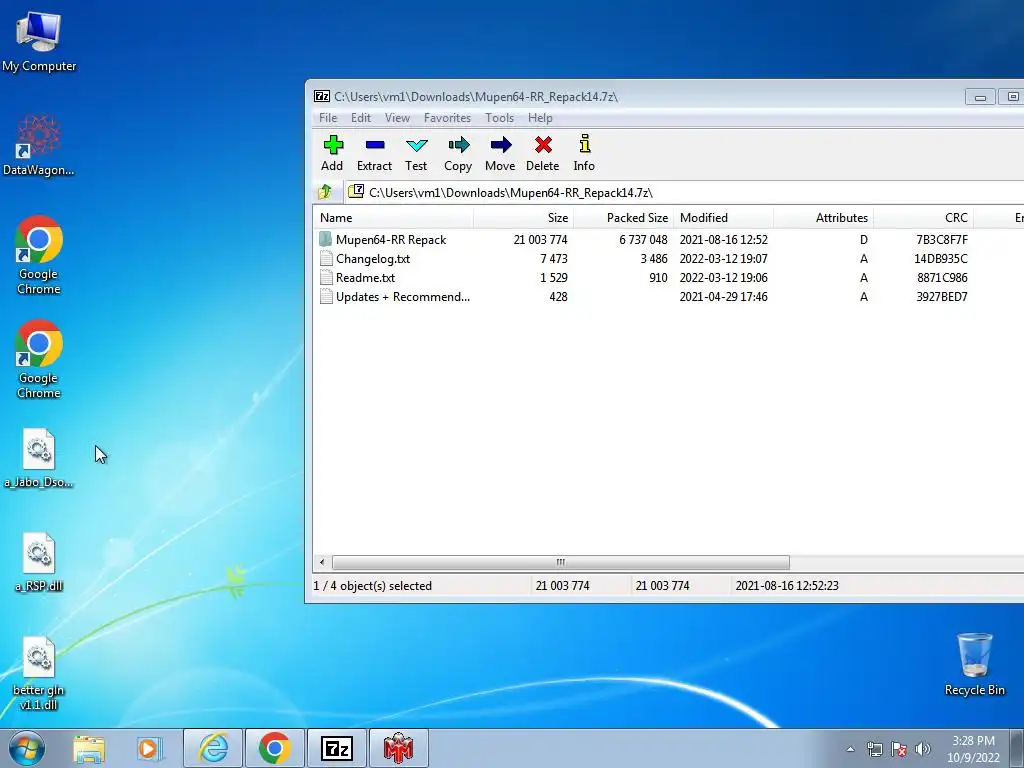Image resolution: width=1024 pixels, height=768 pixels.
Task: Select the Mupen64-RR Repack folder row
Action: coord(668,240)
